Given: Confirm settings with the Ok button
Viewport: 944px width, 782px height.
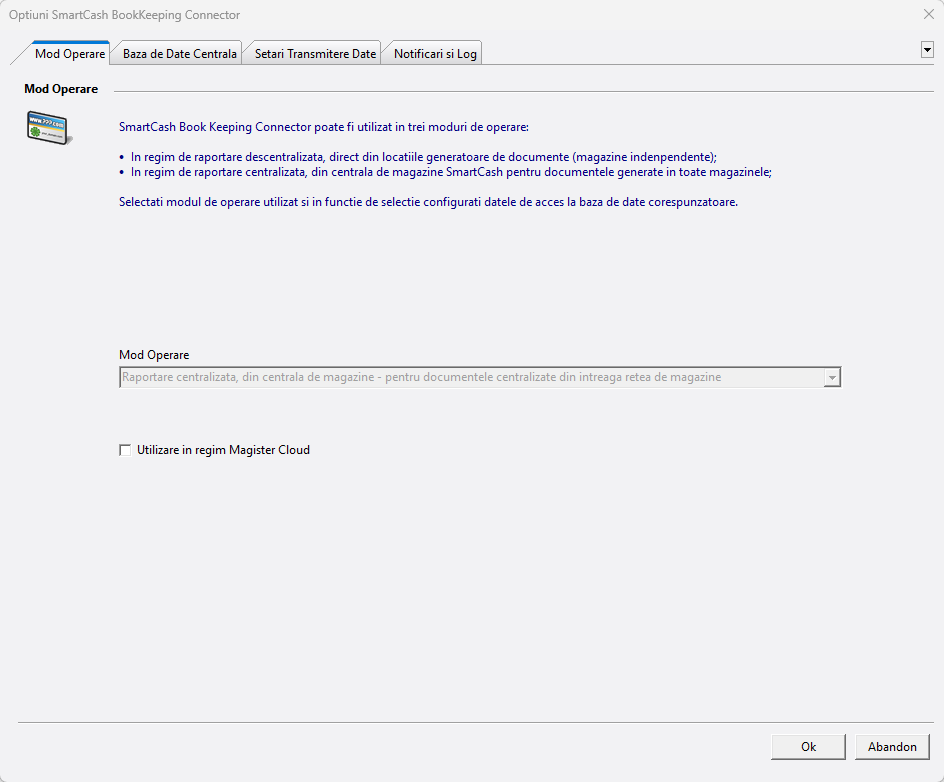Looking at the screenshot, I should [x=808, y=747].
